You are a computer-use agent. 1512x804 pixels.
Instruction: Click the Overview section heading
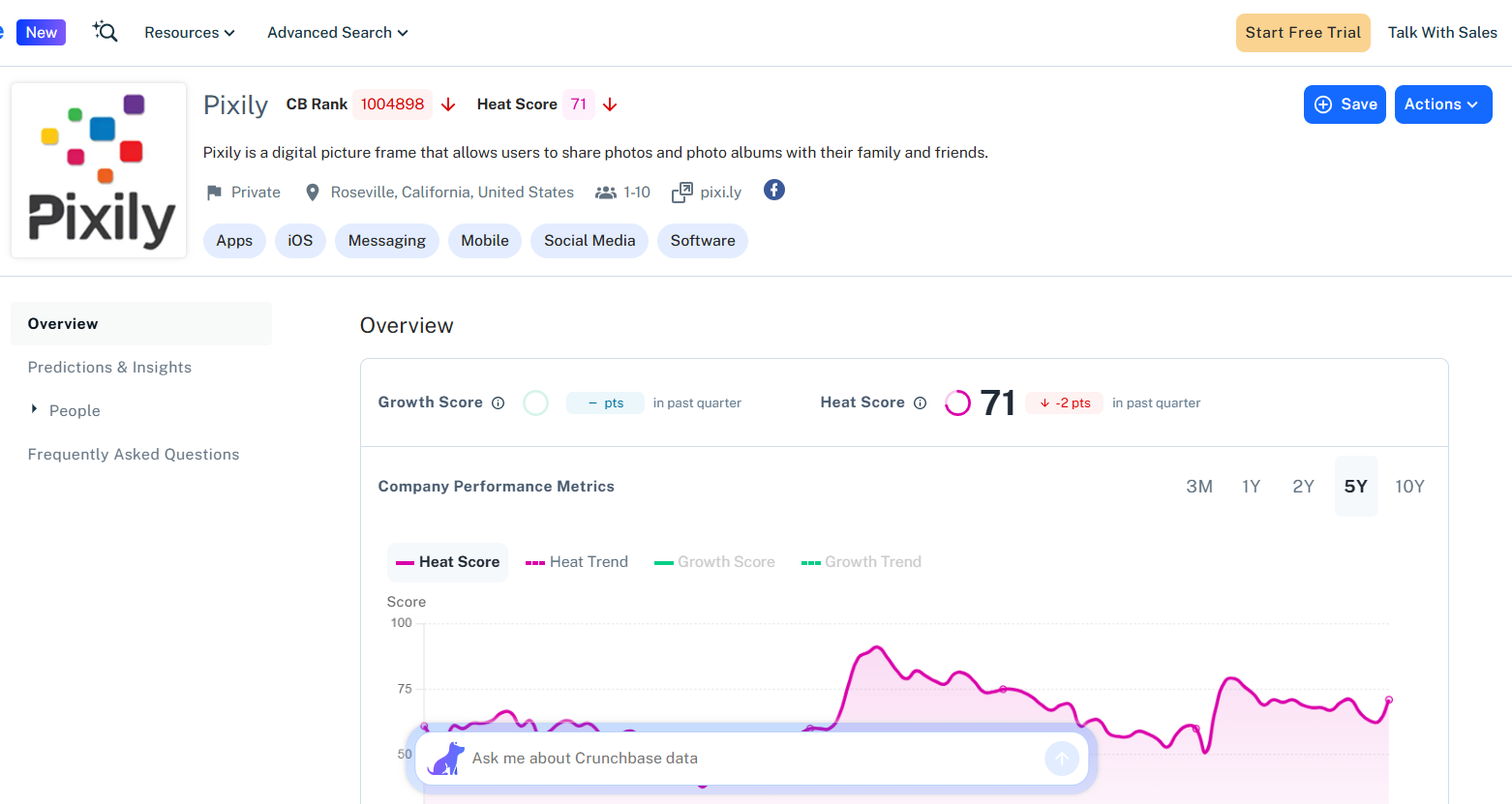point(407,326)
